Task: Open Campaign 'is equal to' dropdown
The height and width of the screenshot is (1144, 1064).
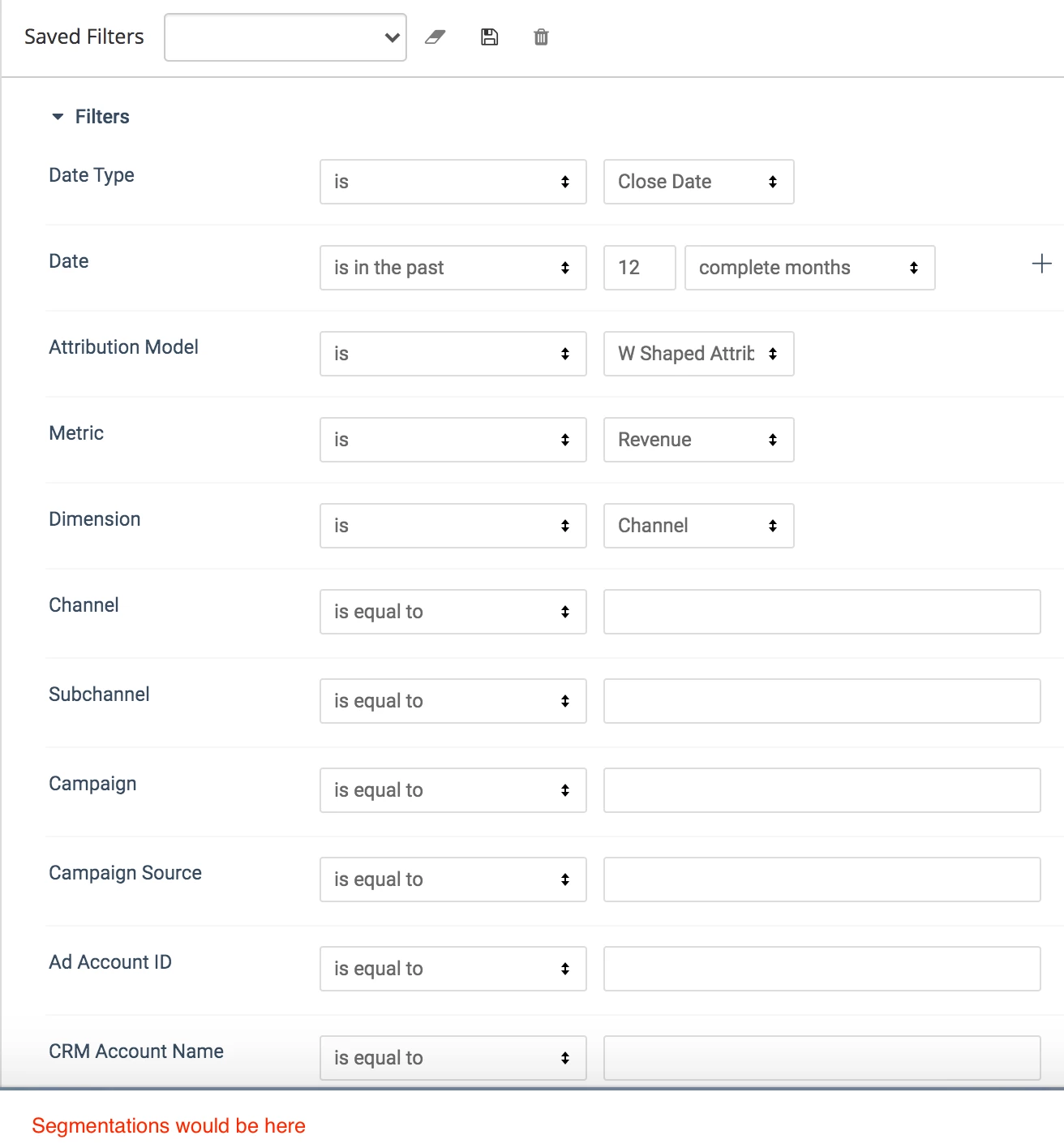Action: click(x=453, y=790)
